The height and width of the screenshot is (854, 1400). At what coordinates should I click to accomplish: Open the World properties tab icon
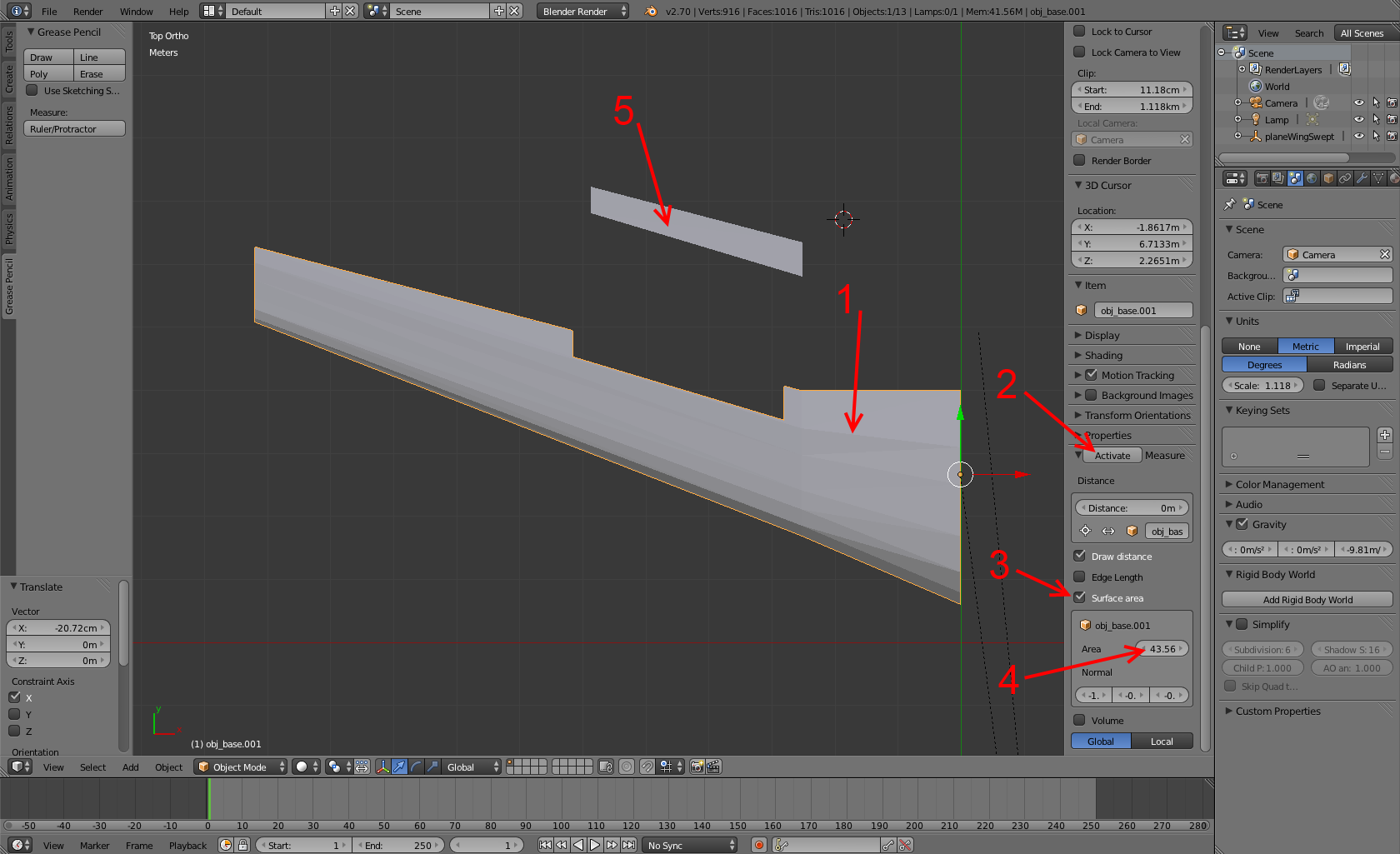tap(1312, 178)
